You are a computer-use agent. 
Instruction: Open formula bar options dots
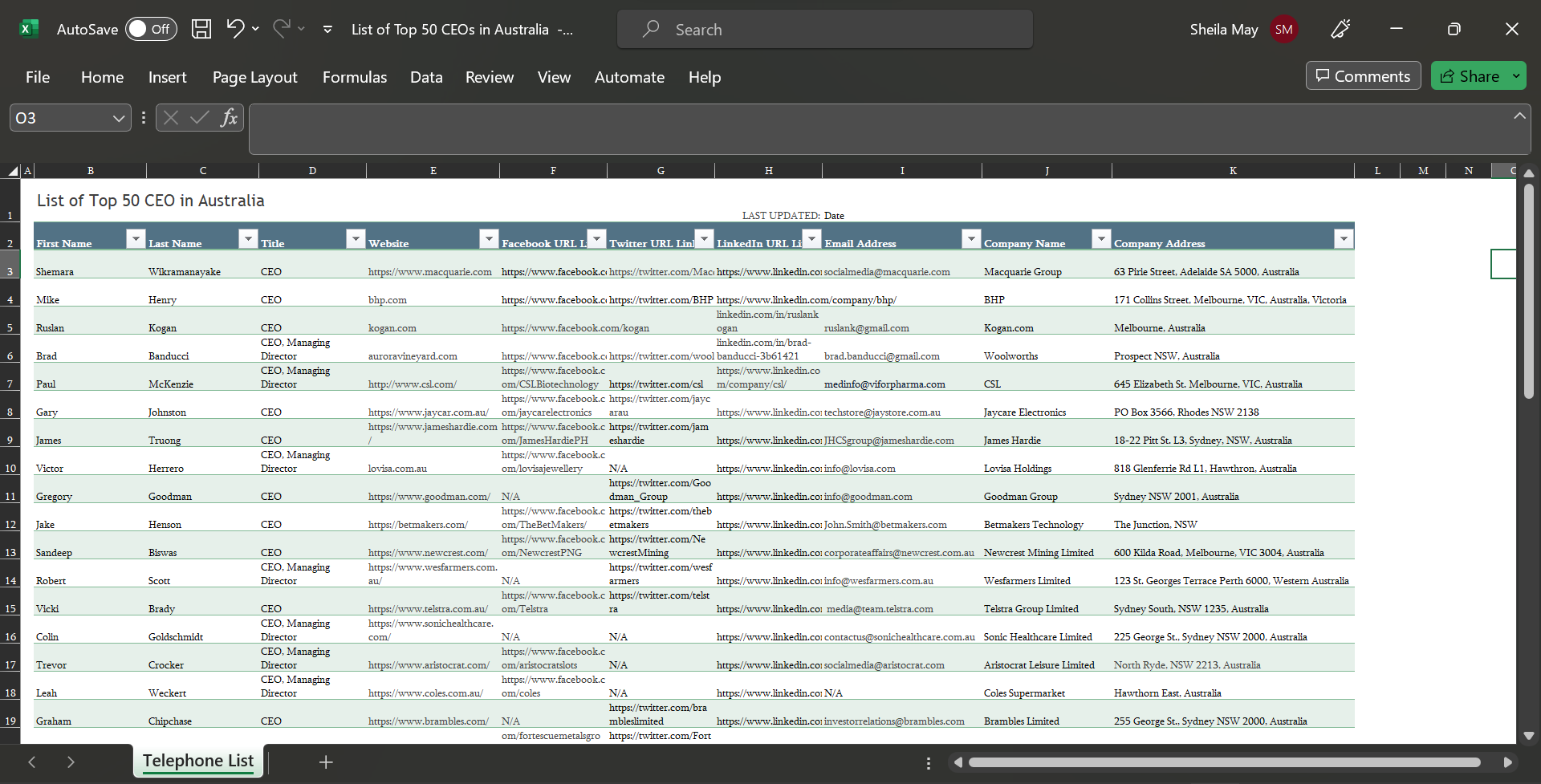pyautogui.click(x=144, y=118)
